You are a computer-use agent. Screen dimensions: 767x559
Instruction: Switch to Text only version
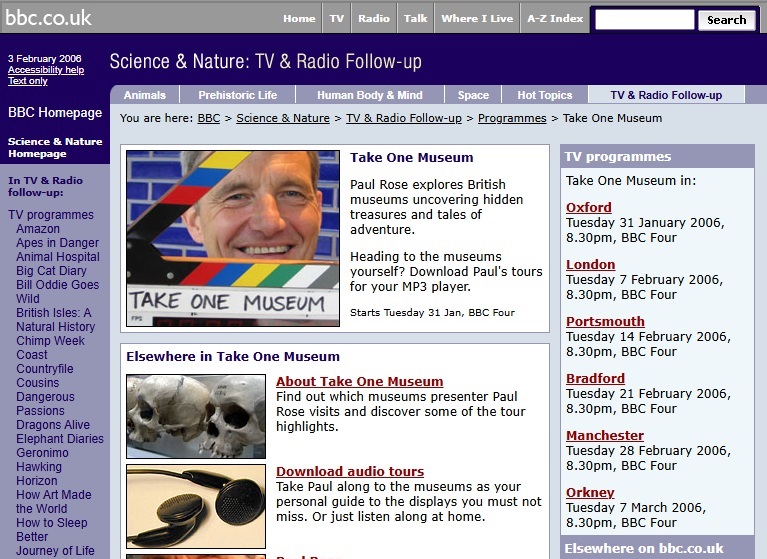tap(27, 81)
